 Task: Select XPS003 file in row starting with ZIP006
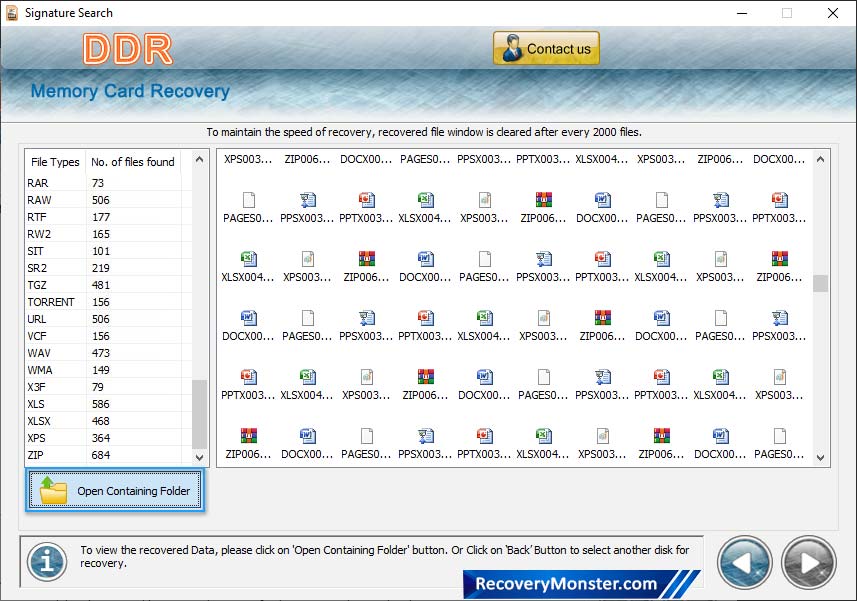(602, 444)
